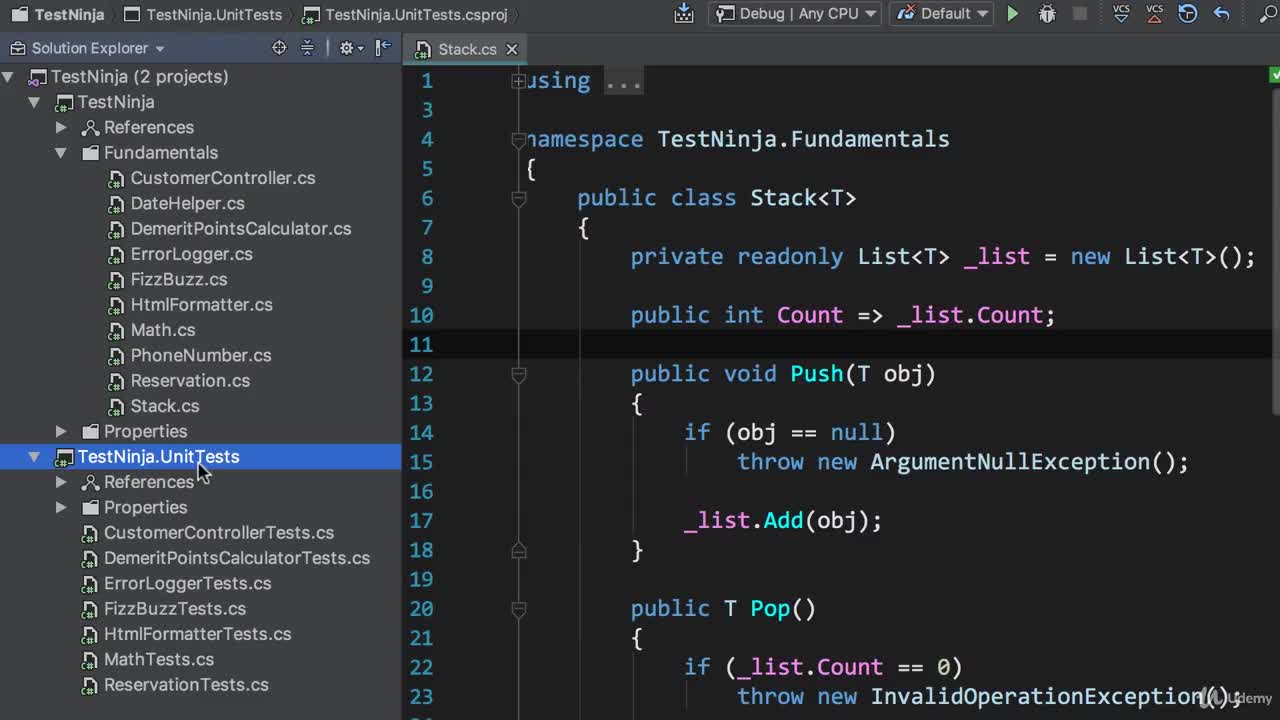Click the grey Stop button in the toolbar
This screenshot has height=720, width=1280.
pos(1080,14)
